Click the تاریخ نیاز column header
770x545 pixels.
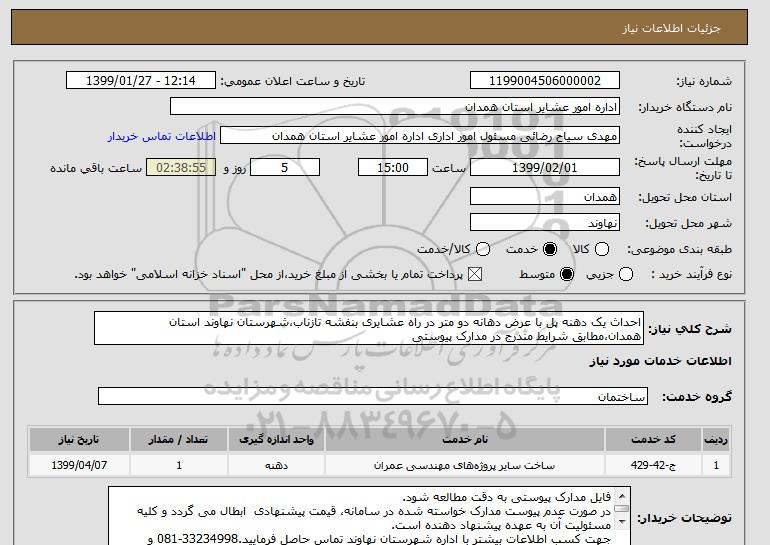(x=79, y=439)
